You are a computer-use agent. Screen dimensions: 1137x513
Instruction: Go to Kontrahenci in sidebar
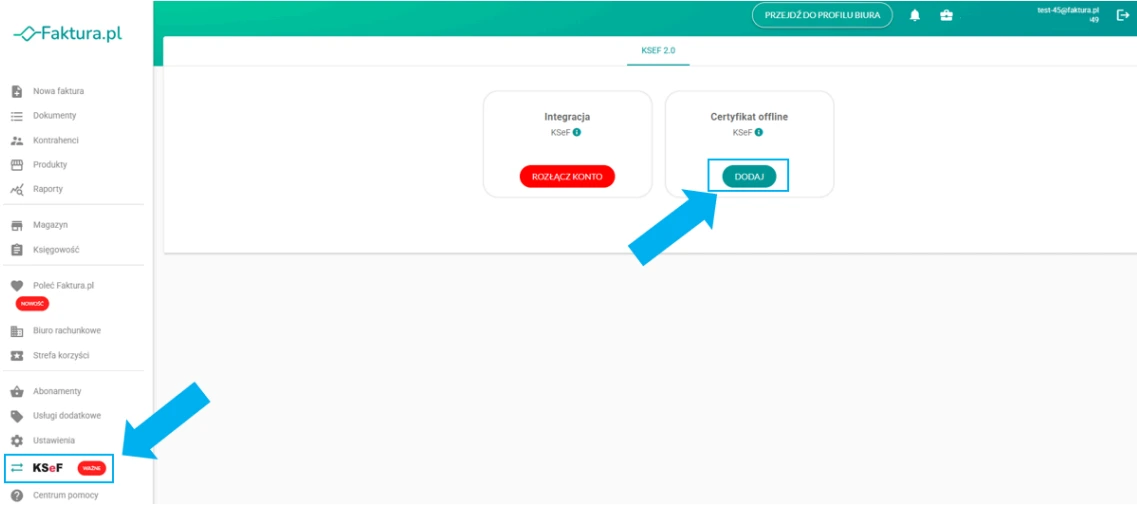56,141
